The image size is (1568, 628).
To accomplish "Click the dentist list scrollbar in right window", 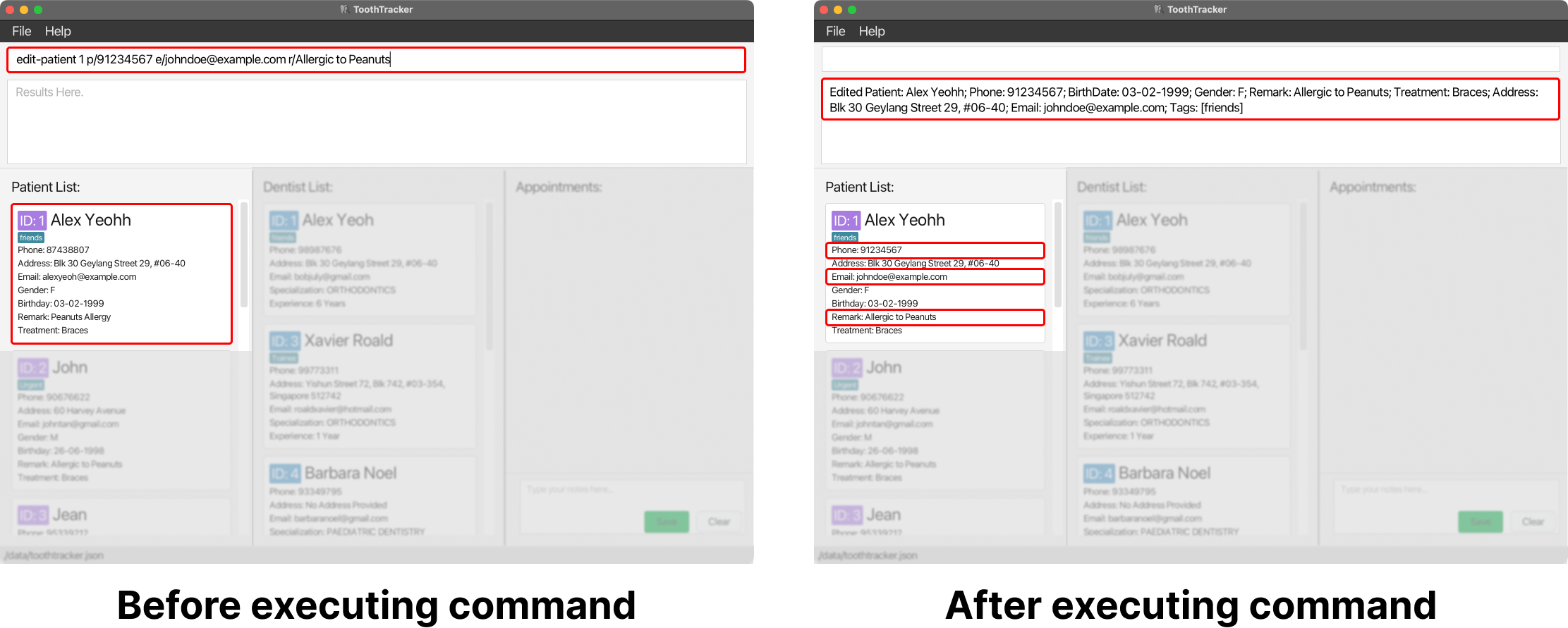I will pos(1303,276).
